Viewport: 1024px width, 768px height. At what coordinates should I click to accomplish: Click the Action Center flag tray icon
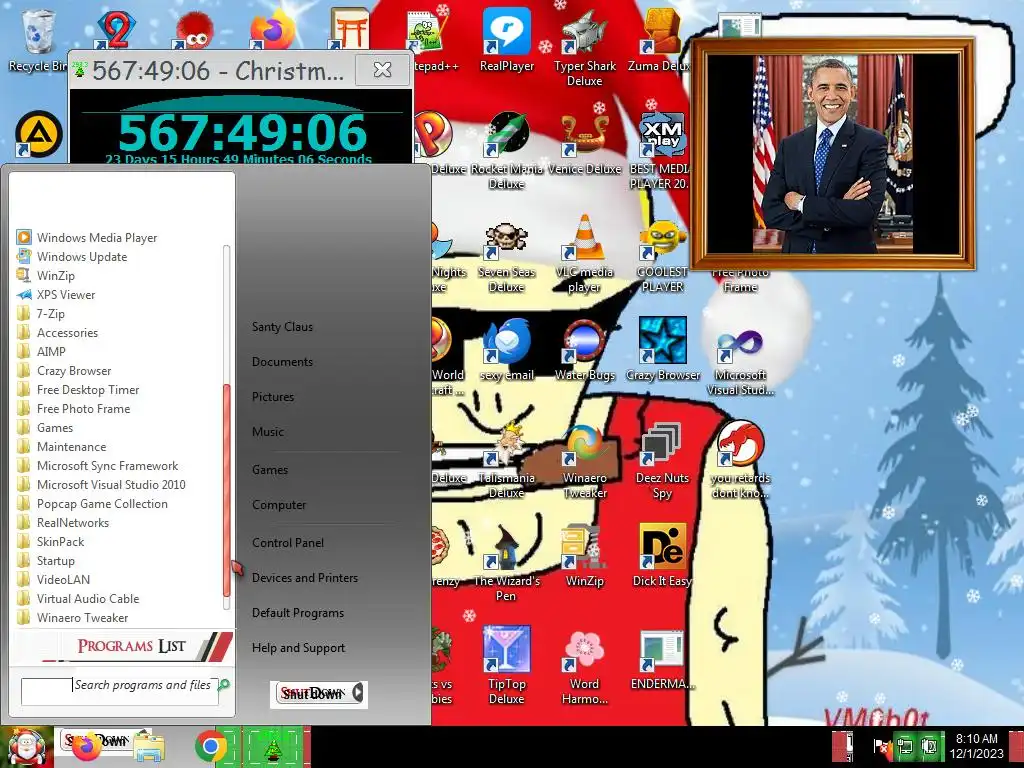[x=880, y=747]
